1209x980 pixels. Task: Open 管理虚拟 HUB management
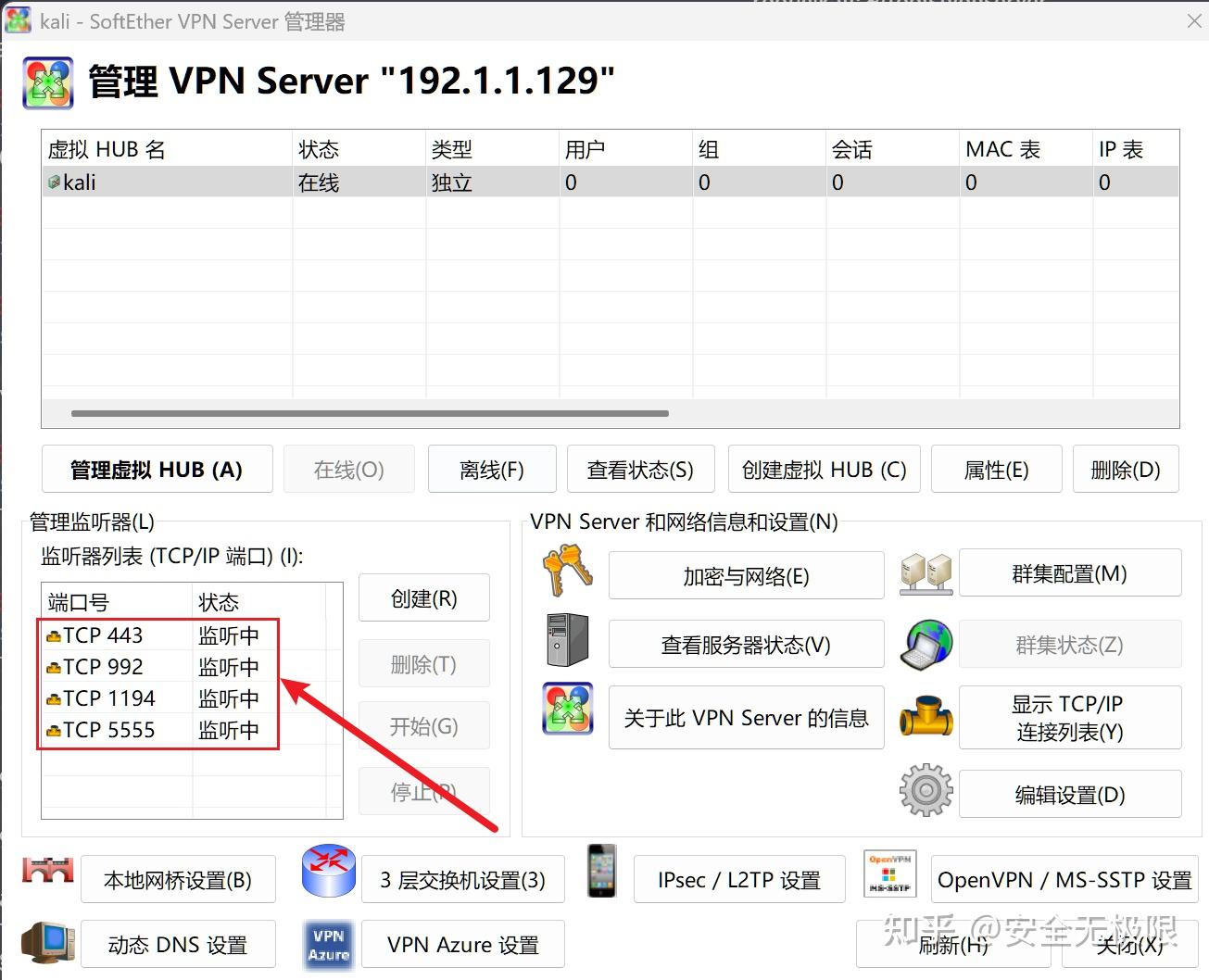pyautogui.click(x=157, y=469)
